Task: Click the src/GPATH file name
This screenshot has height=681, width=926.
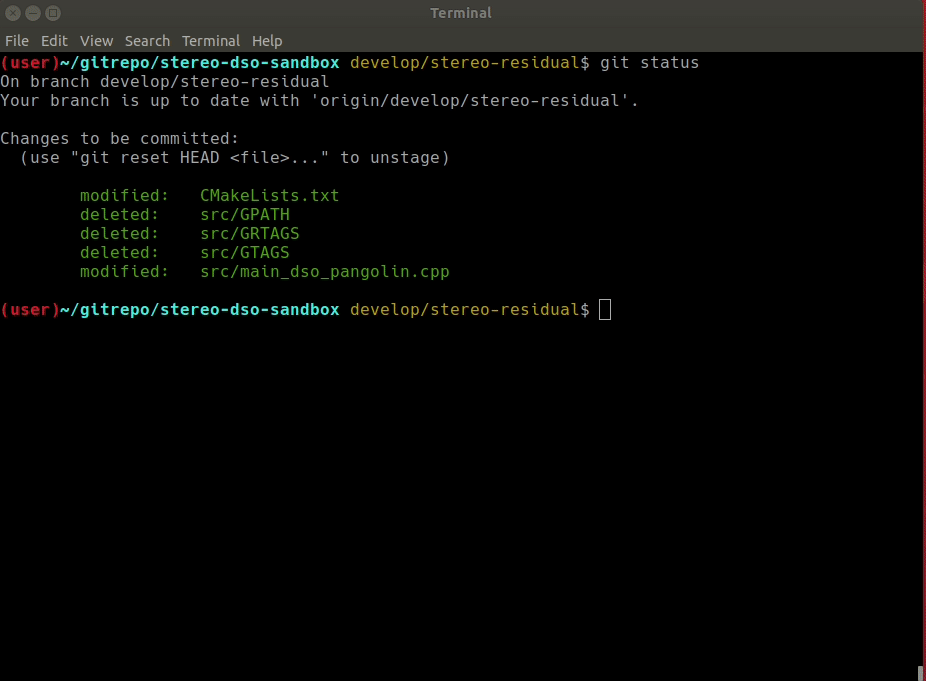Action: point(244,214)
